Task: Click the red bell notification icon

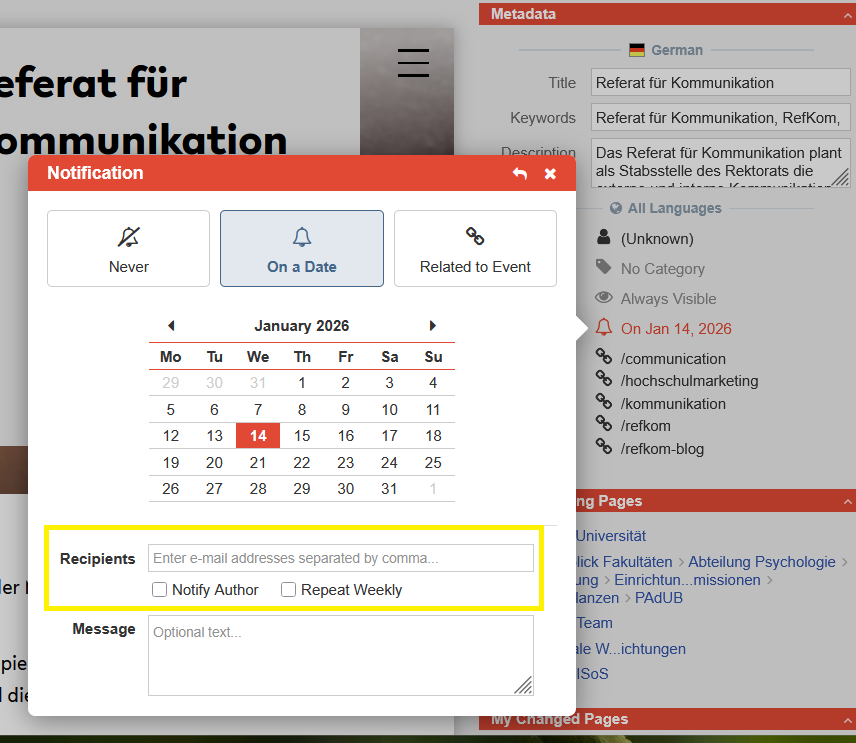Action: (603, 328)
